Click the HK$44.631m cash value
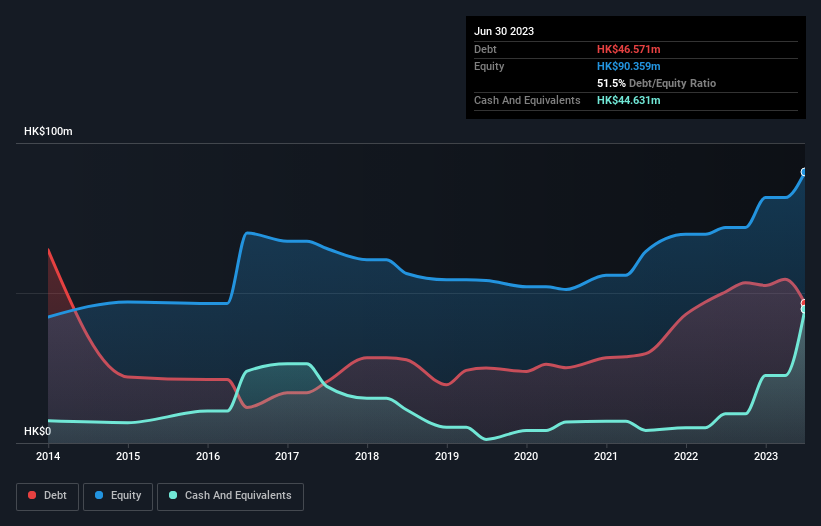This screenshot has width=821, height=526. click(628, 100)
